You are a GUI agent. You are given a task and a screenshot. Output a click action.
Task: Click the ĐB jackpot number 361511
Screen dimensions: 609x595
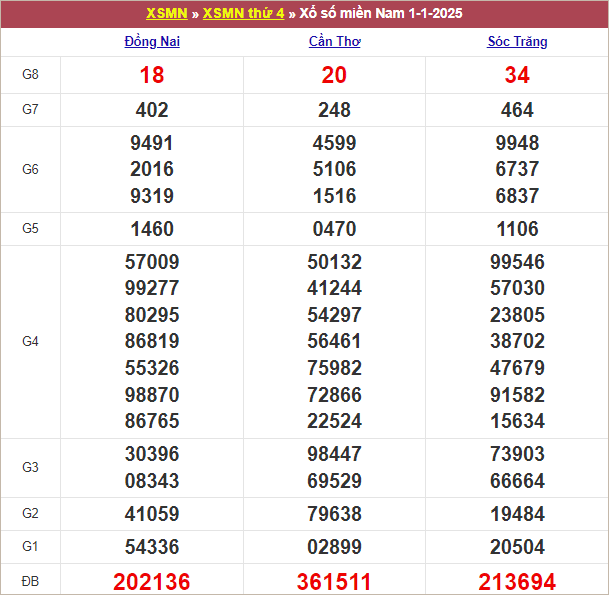tap(334, 582)
